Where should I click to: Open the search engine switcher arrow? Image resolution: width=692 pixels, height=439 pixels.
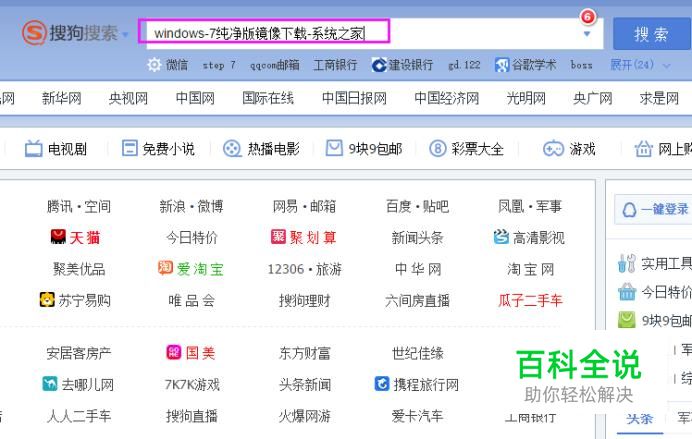point(125,34)
